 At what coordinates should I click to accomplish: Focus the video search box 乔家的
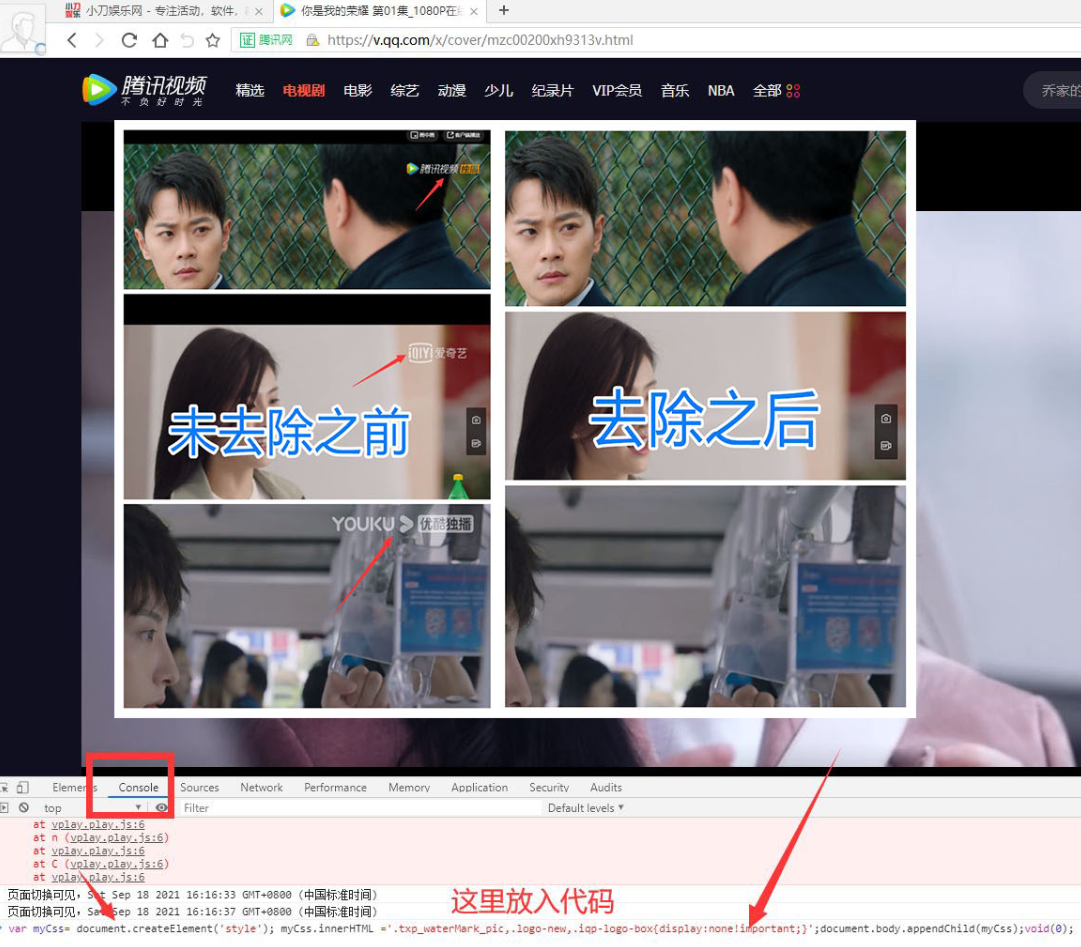(1053, 90)
